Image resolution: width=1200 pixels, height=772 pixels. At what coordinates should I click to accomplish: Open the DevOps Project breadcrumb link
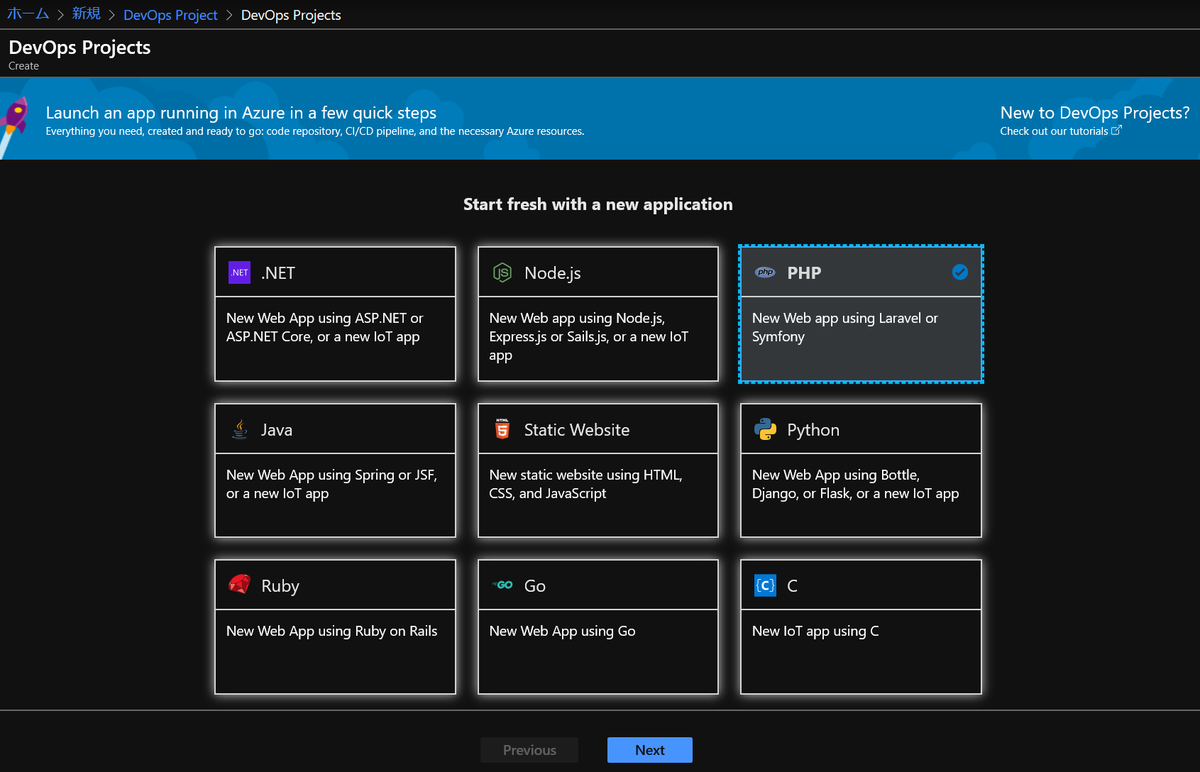coord(170,15)
